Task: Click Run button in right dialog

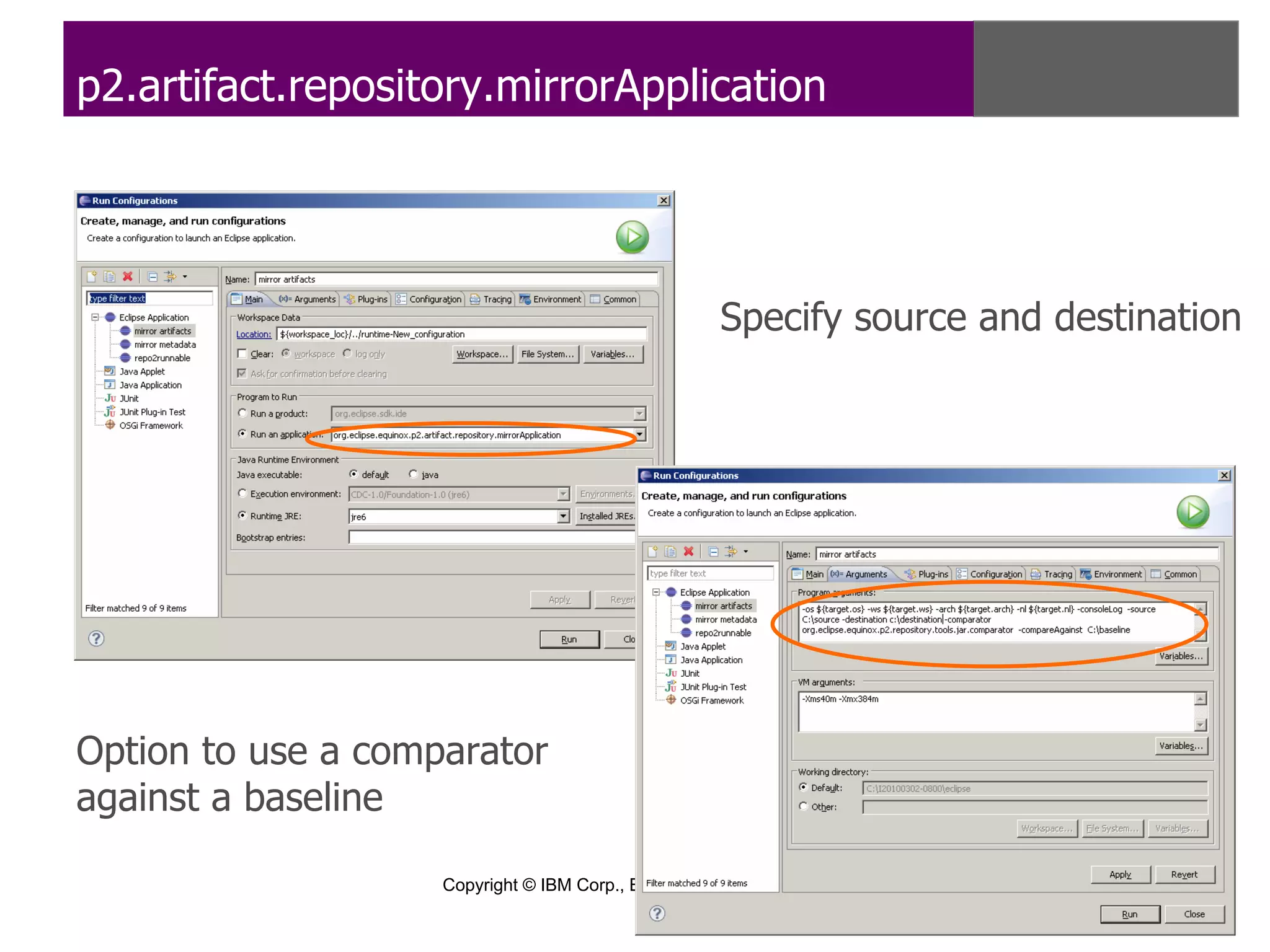Action: (x=1130, y=914)
